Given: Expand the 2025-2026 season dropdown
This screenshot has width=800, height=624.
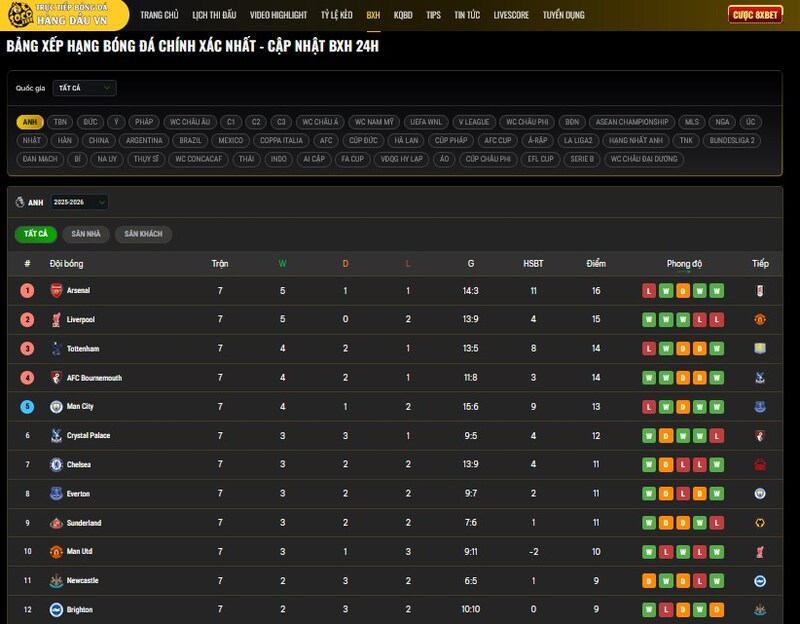Looking at the screenshot, I should click(x=78, y=202).
